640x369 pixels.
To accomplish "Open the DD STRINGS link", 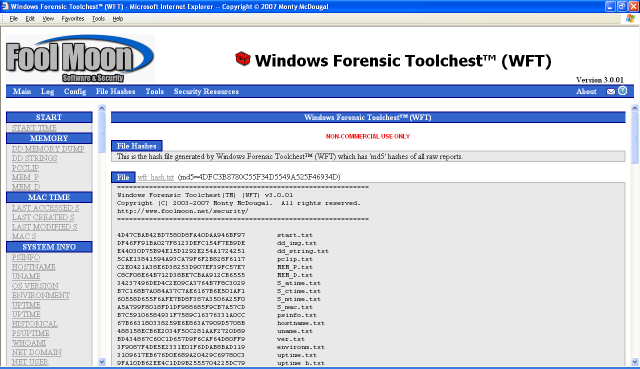I will (x=34, y=158).
